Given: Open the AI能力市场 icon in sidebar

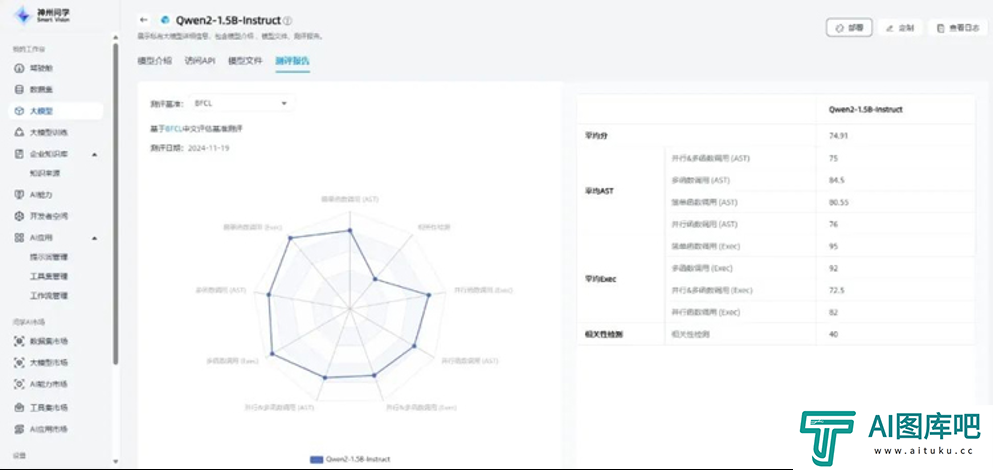Looking at the screenshot, I should point(19,384).
